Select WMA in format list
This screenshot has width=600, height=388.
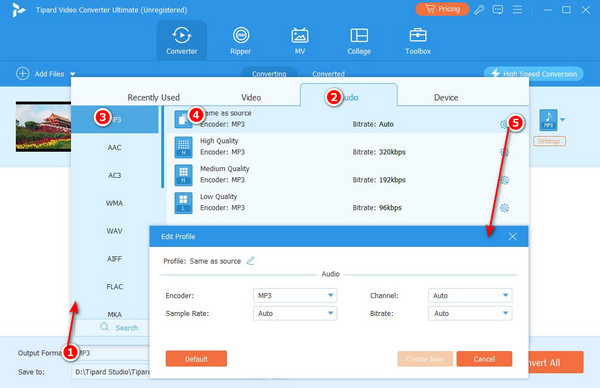[114, 203]
